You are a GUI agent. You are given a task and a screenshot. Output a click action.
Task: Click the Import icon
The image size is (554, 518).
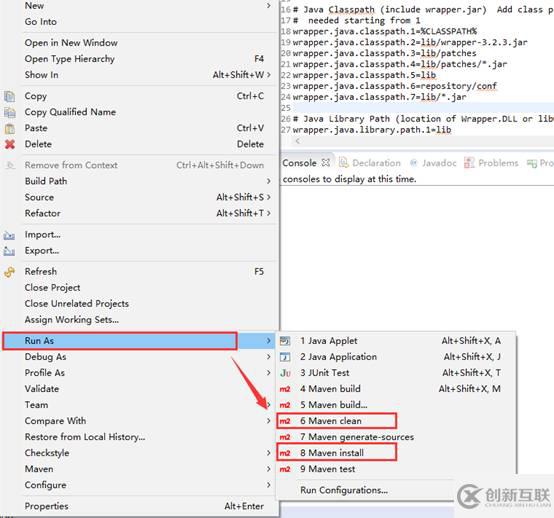point(9,235)
